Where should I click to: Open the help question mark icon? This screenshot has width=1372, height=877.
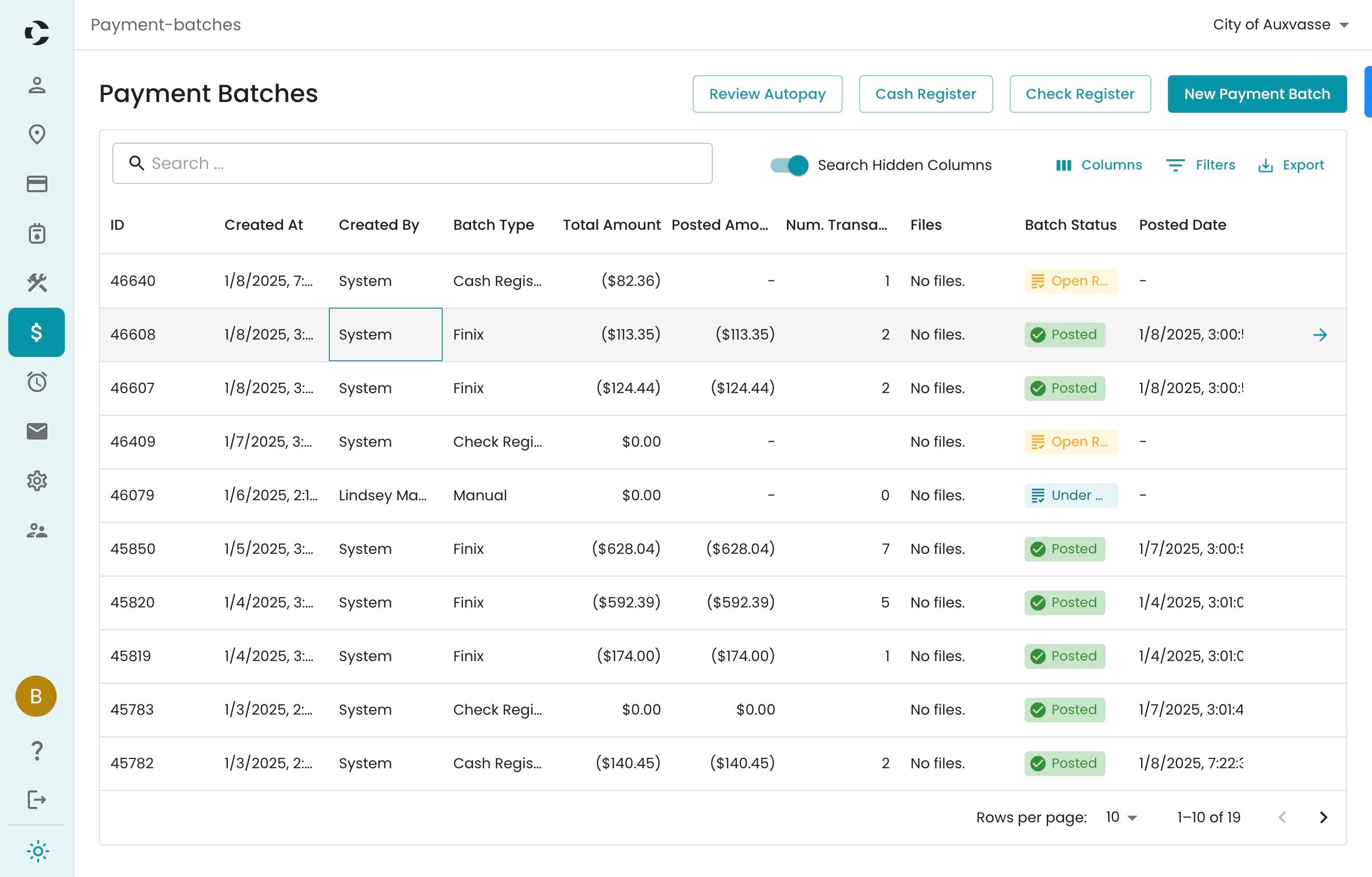pos(37,751)
